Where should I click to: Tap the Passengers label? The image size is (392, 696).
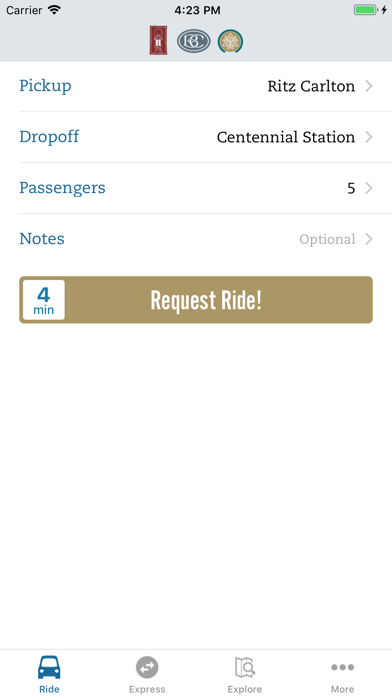click(62, 188)
